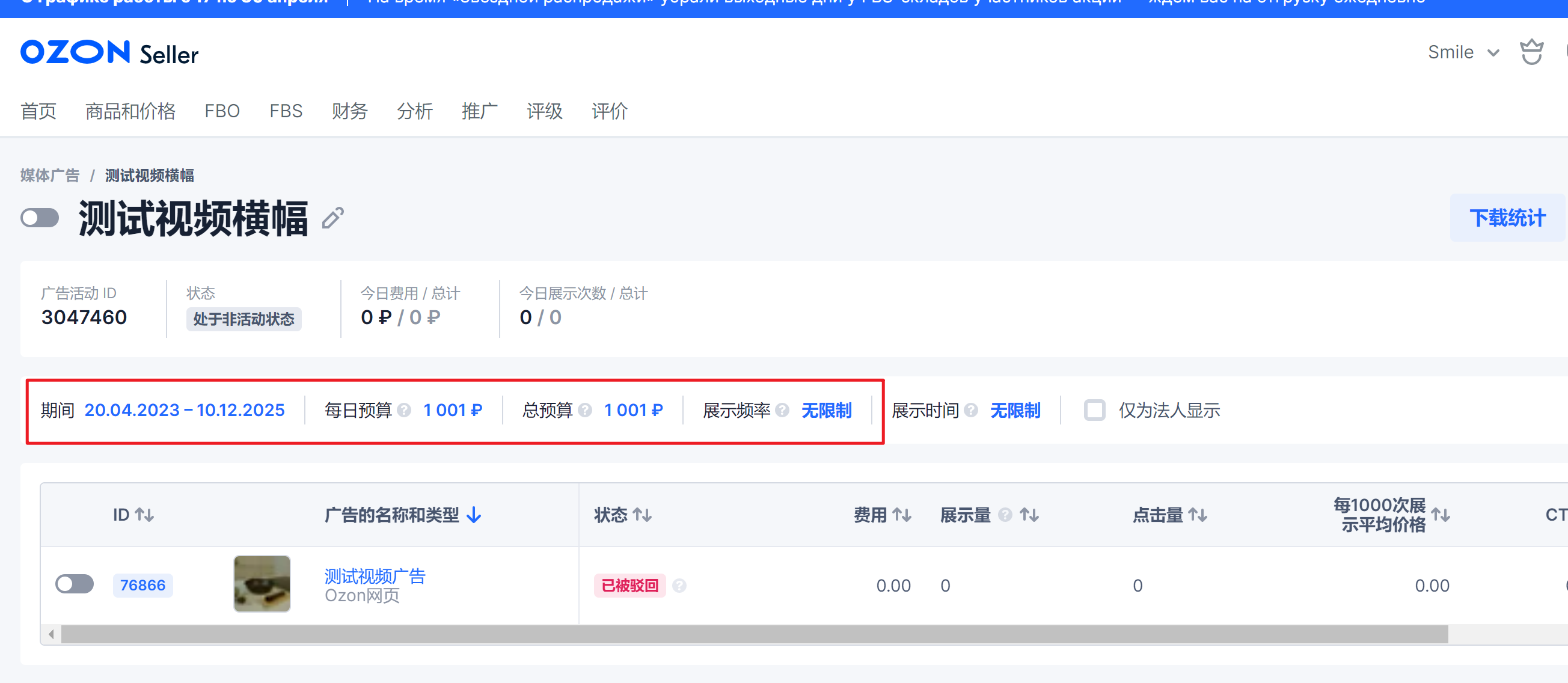1568x683 pixels.
Task: Click the pencil edit icon beside campaign title
Action: [333, 218]
